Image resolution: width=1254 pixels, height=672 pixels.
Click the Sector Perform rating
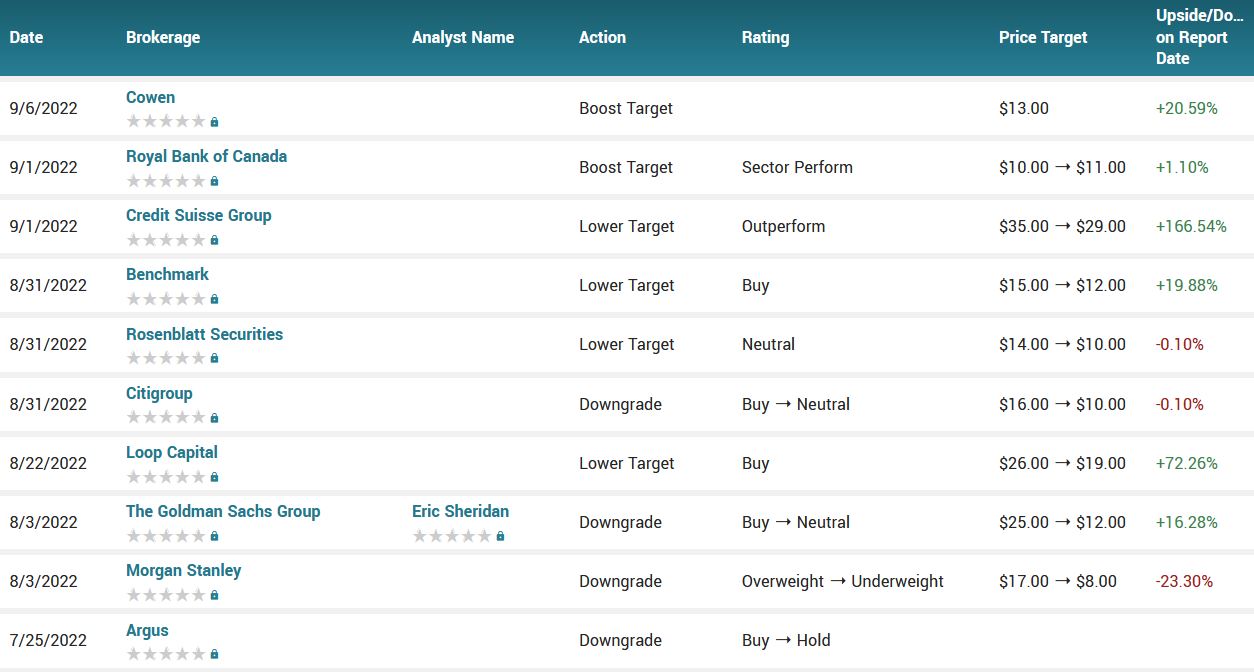[x=797, y=167]
